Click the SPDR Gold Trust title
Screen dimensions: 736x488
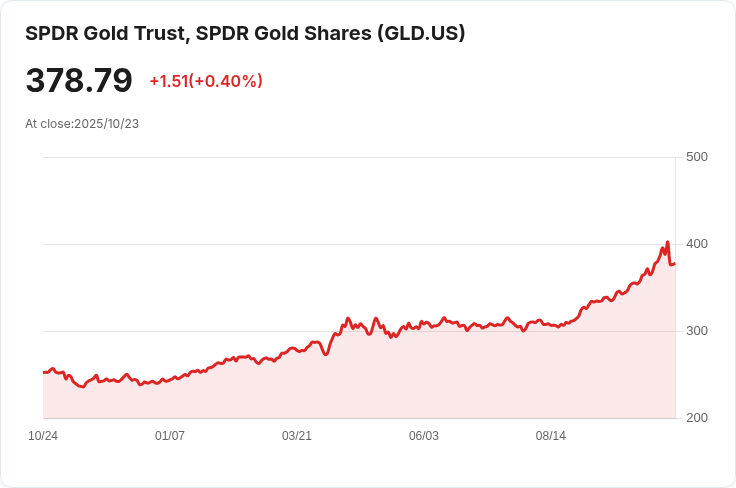pyautogui.click(x=245, y=33)
